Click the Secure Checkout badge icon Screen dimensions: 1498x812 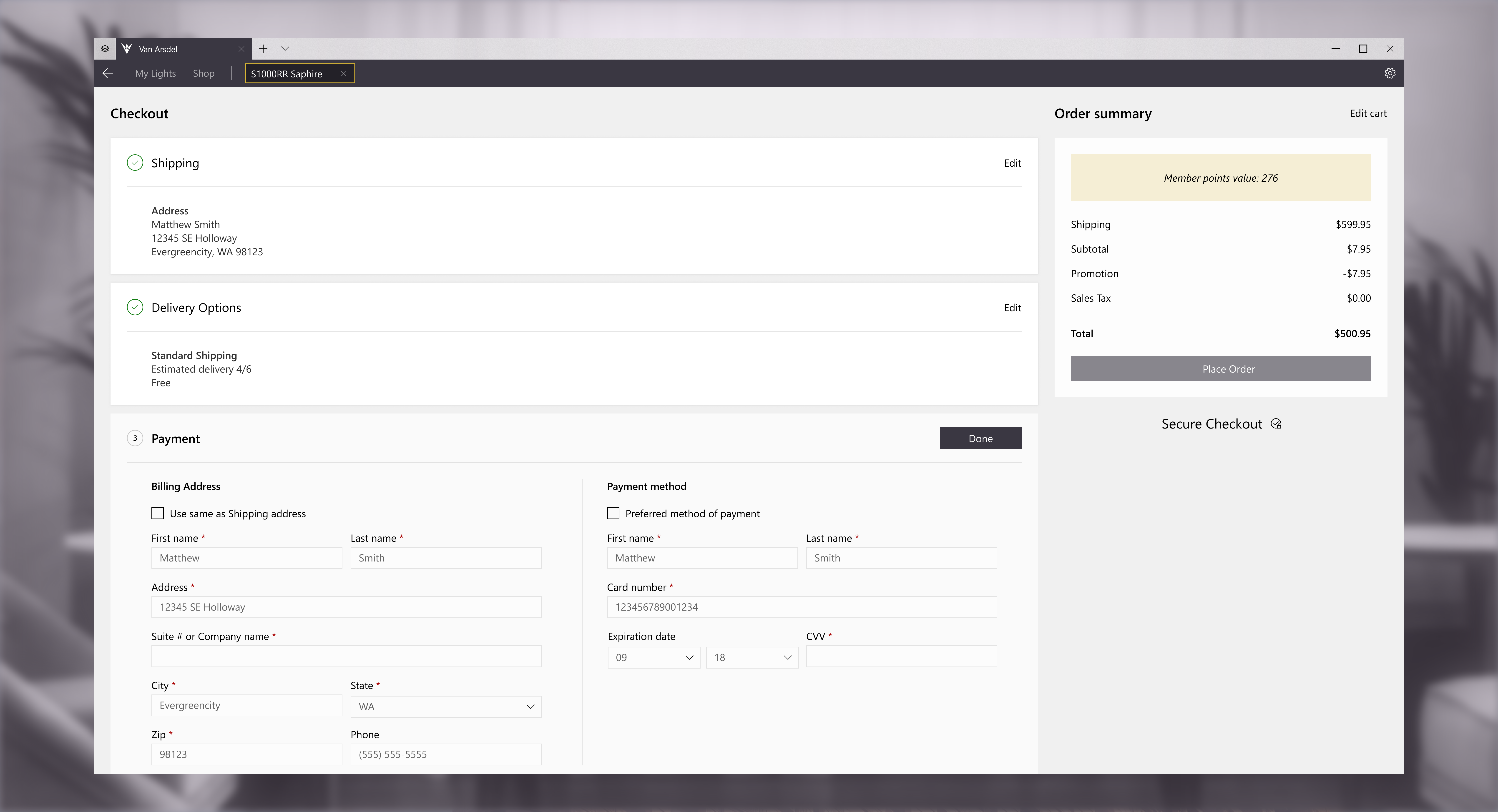1276,424
